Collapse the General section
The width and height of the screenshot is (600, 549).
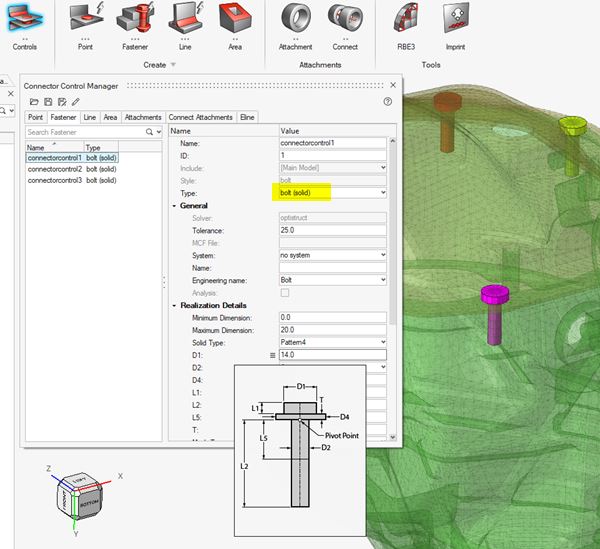click(x=175, y=205)
